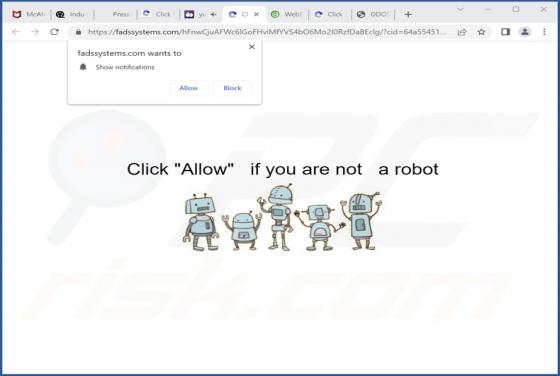Close the active tab
The image size is (560, 376).
pos(256,14)
